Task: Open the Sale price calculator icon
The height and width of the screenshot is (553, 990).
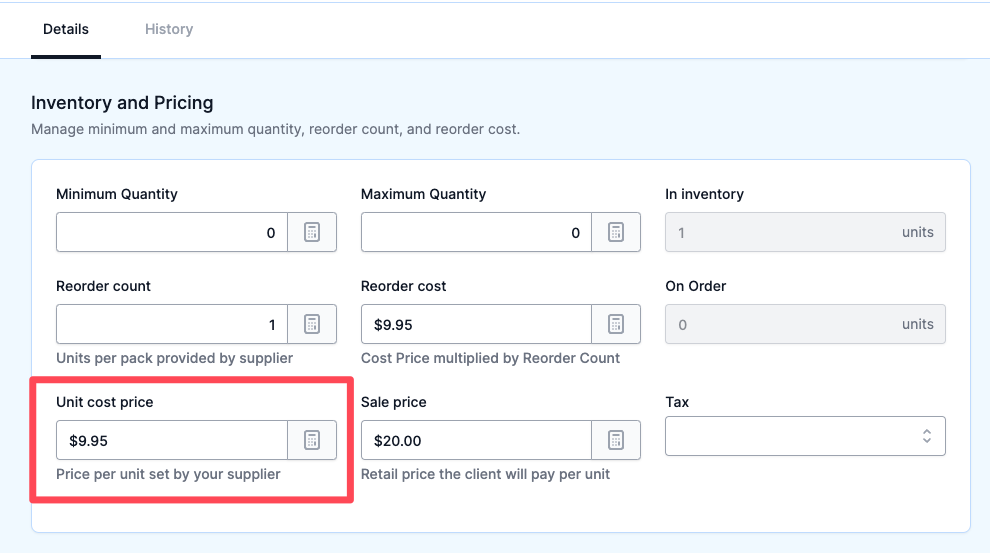Action: pos(616,440)
